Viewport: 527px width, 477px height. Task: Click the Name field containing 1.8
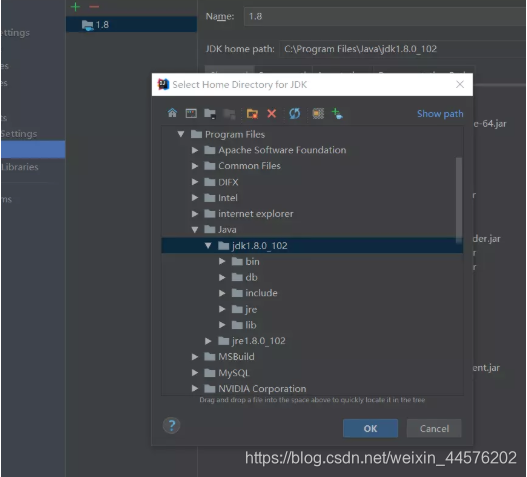pyautogui.click(x=385, y=16)
